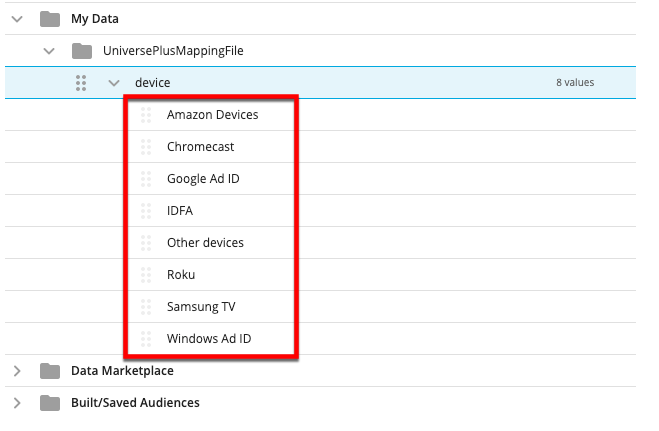This screenshot has height=431, width=659.
Task: Click the Built/Saved Audiences folder icon
Action: coord(50,403)
